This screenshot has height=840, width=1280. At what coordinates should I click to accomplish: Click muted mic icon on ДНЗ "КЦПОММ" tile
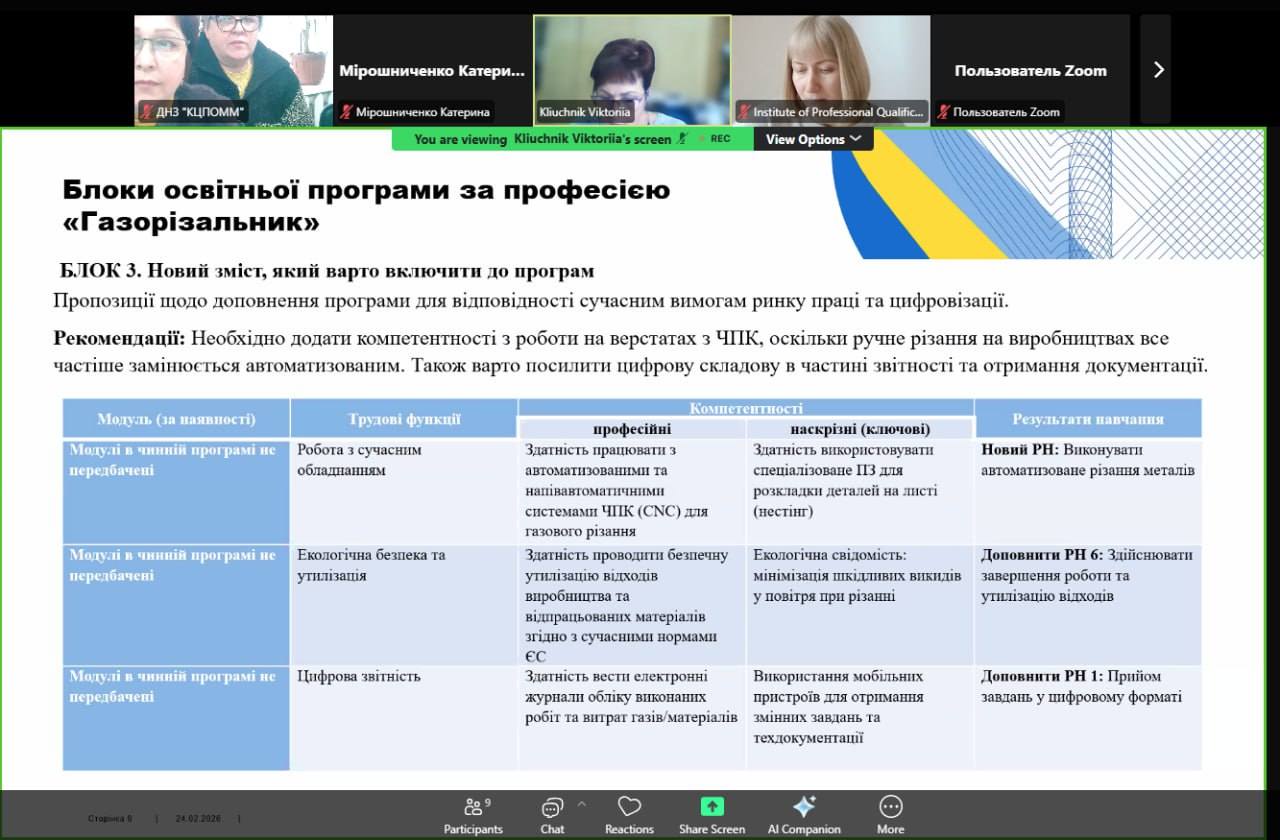point(146,112)
